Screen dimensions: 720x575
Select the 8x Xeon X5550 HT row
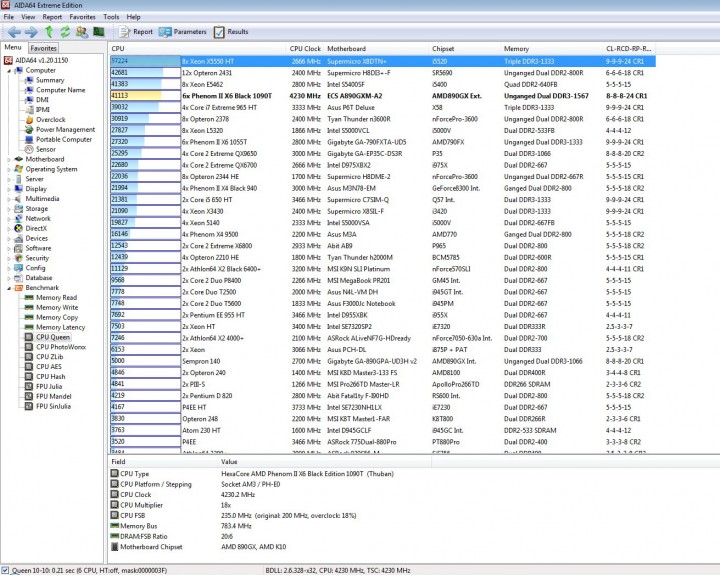[x=383, y=61]
